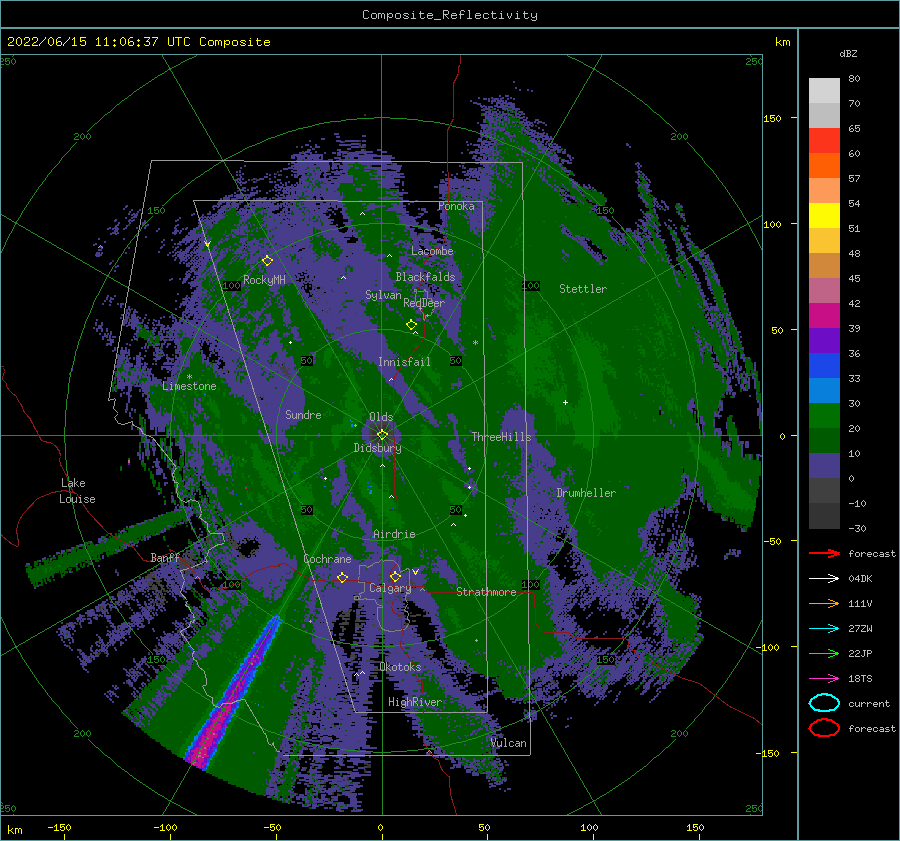Click the Didsbury label
900x841 pixels.
click(377, 448)
